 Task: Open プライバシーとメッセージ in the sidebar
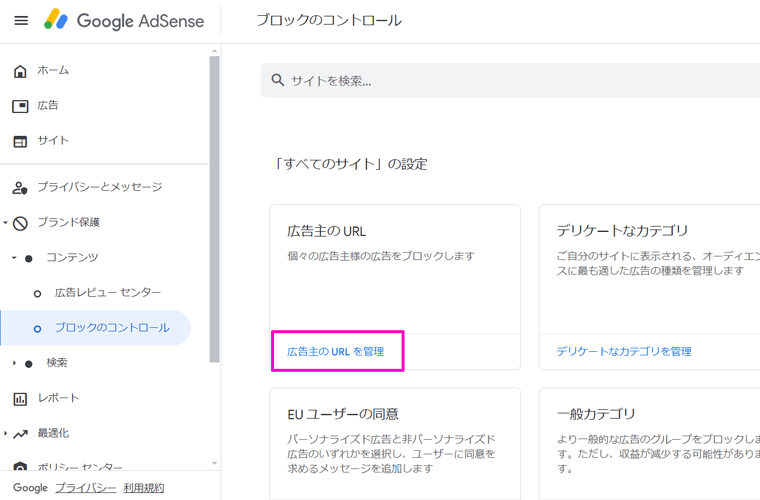(100, 187)
